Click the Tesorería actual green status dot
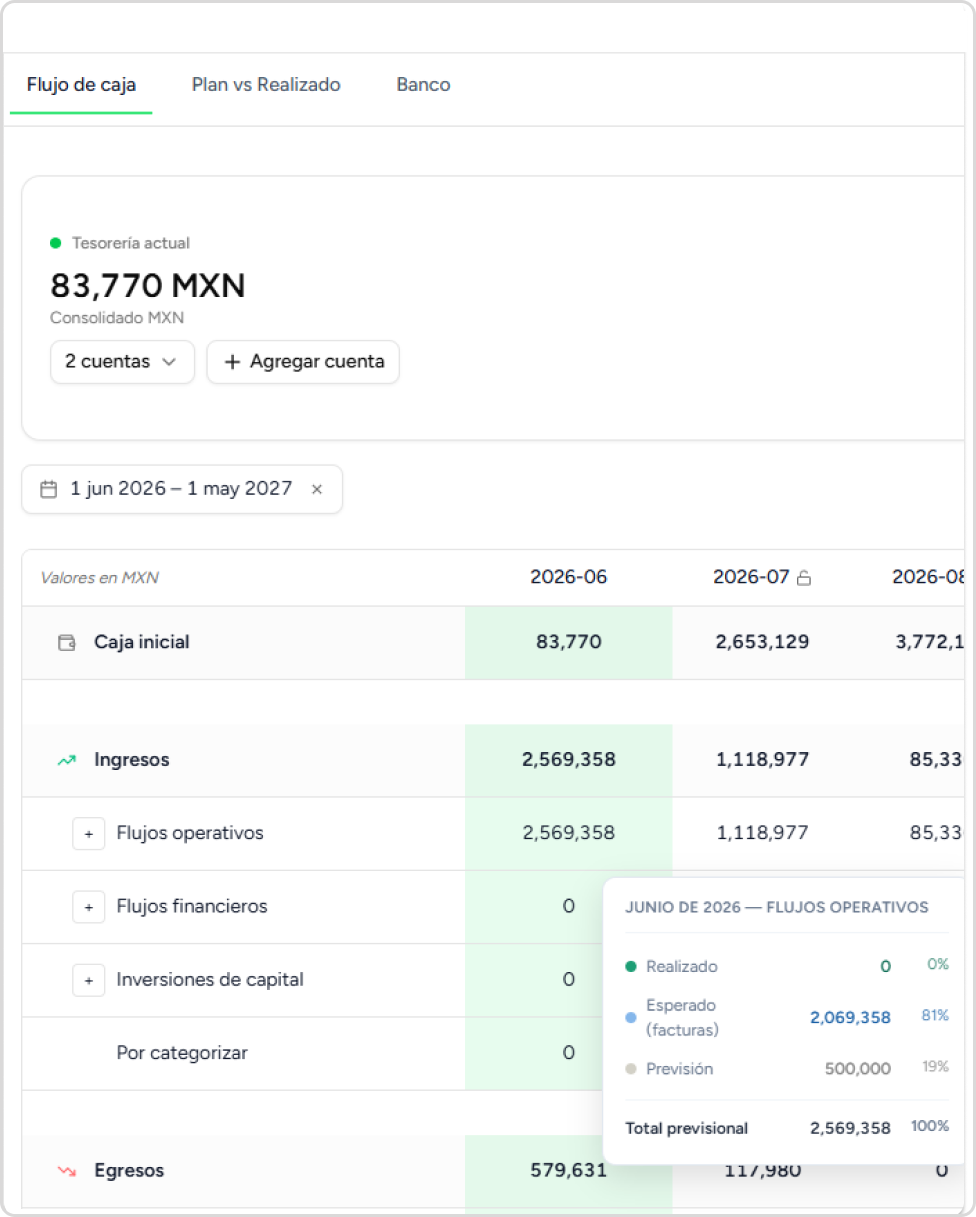This screenshot has height=1217, width=976. [56, 243]
